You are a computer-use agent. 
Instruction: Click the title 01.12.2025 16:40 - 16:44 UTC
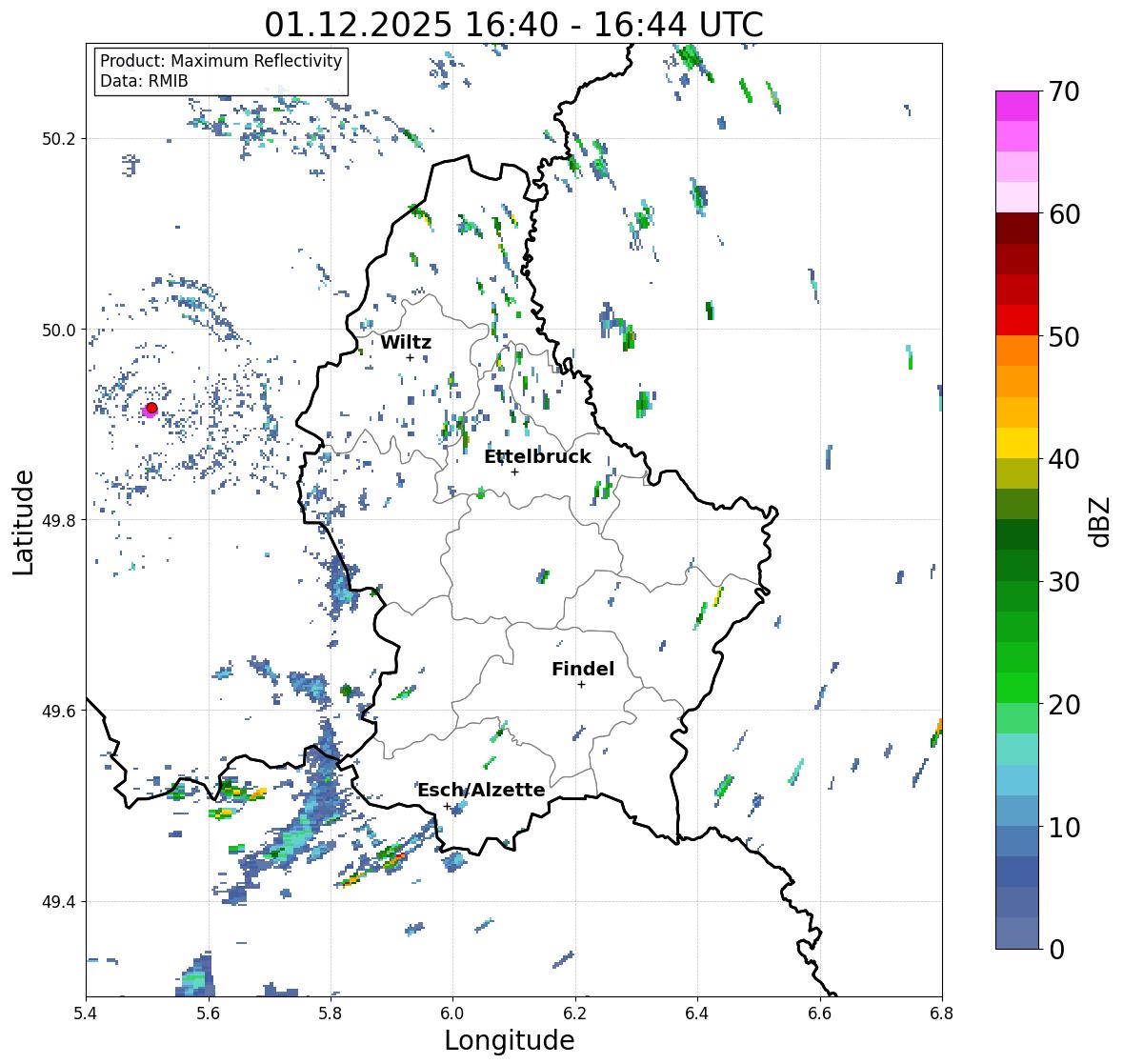pos(513,25)
